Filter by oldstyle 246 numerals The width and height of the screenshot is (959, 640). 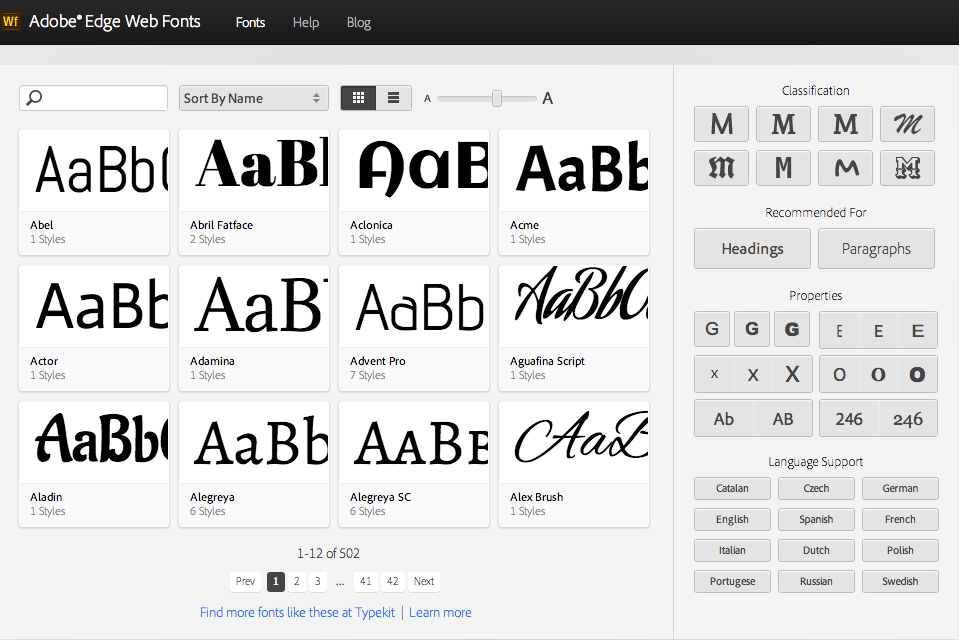coord(908,419)
